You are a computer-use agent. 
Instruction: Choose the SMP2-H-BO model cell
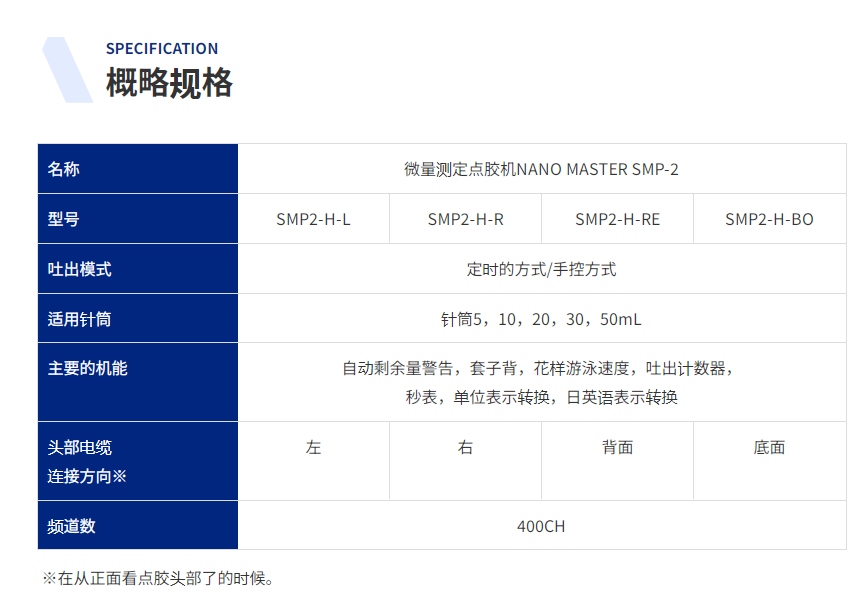pyautogui.click(x=769, y=219)
